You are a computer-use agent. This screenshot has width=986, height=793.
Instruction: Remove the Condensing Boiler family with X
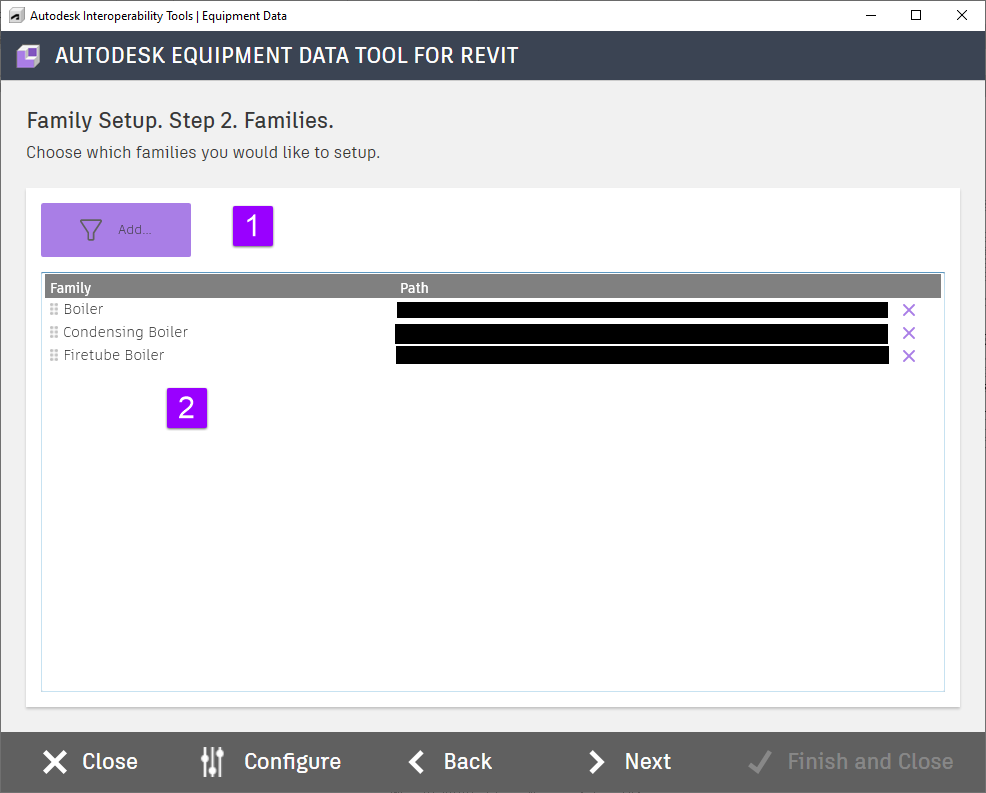(909, 333)
